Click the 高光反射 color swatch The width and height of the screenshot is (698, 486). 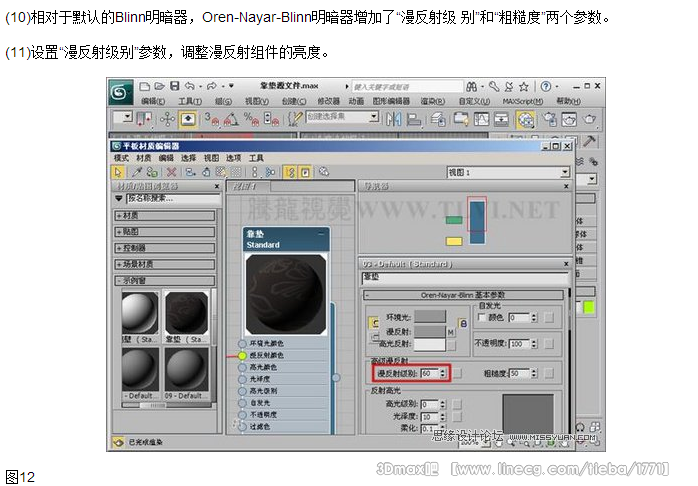tap(430, 344)
